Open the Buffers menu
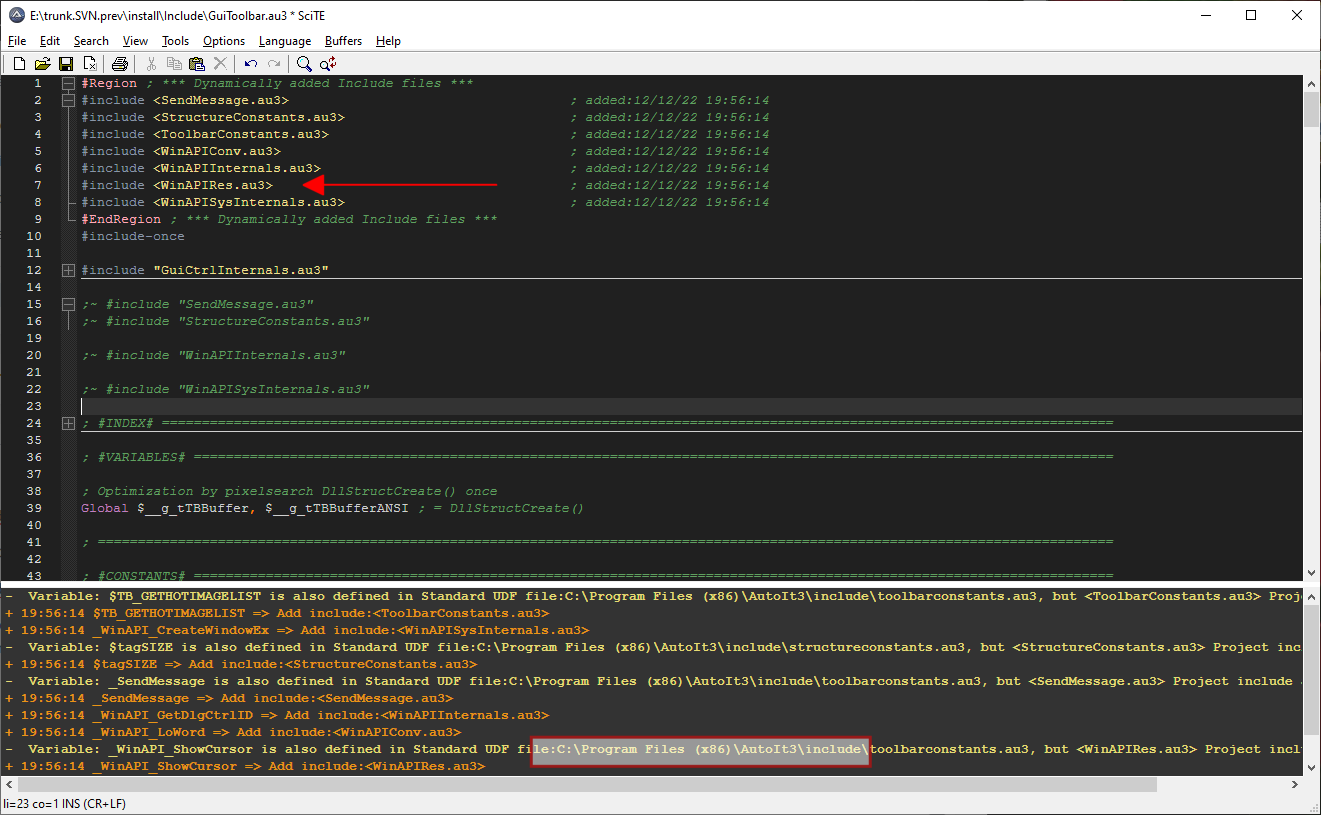The image size is (1321, 815). click(344, 41)
